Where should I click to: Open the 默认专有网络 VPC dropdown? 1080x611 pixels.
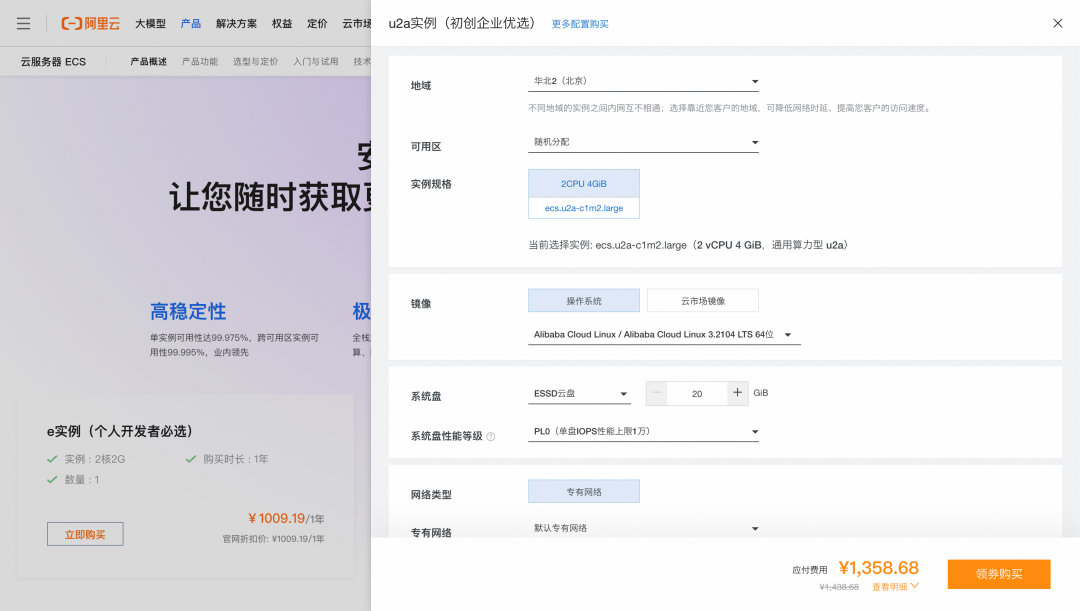click(643, 528)
